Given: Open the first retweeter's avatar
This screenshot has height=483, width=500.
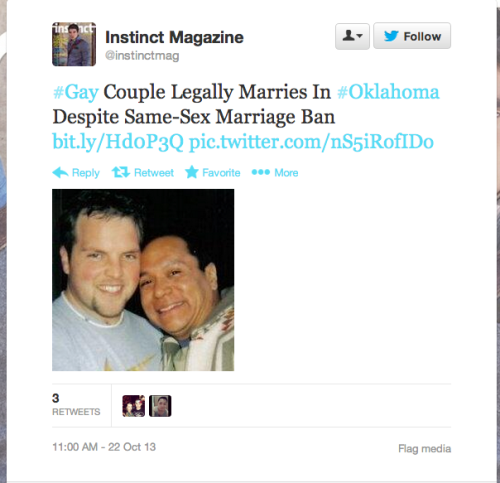Looking at the screenshot, I should [x=134, y=406].
